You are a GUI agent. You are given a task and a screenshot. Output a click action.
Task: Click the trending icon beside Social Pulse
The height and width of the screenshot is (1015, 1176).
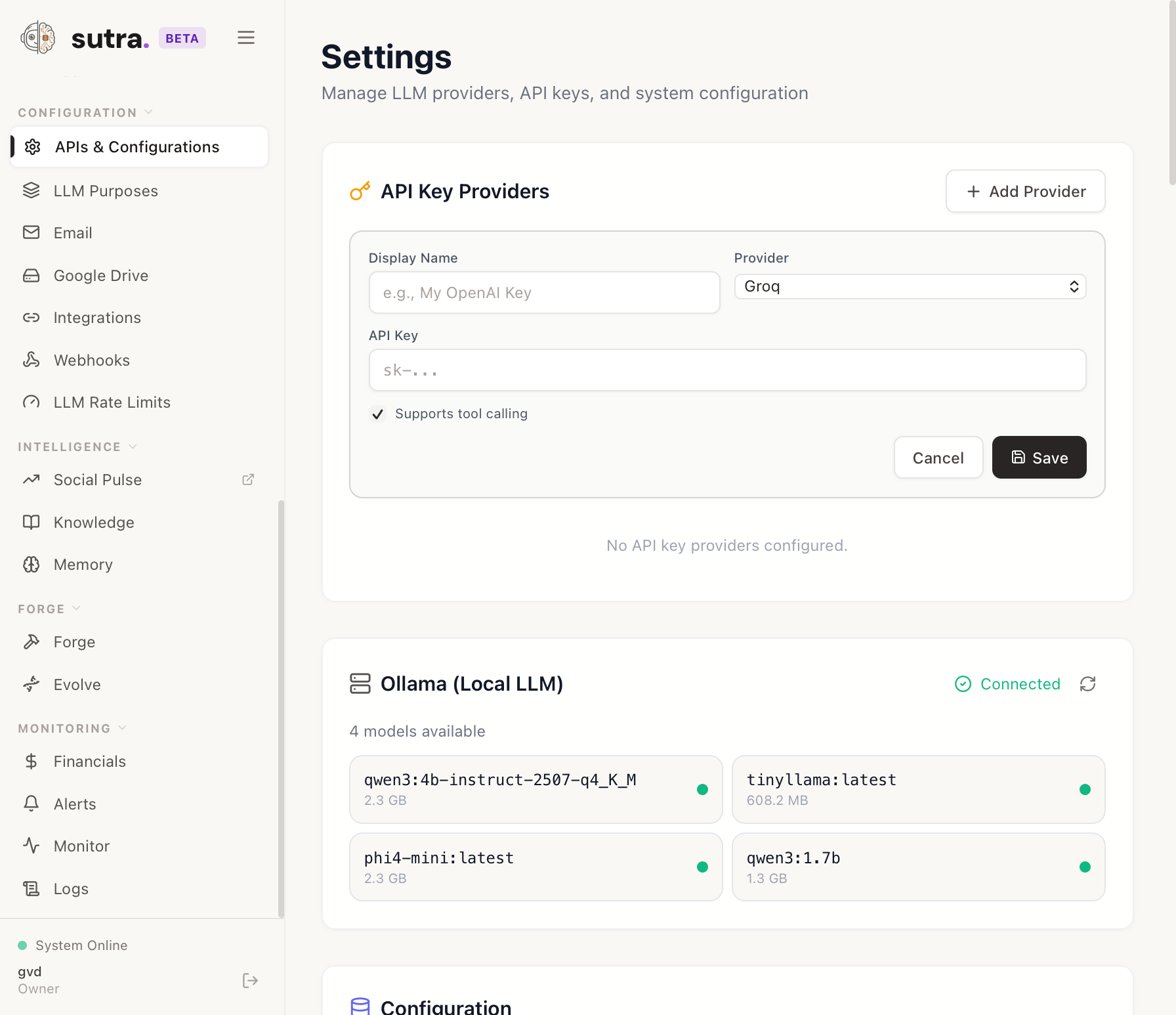pos(31,480)
